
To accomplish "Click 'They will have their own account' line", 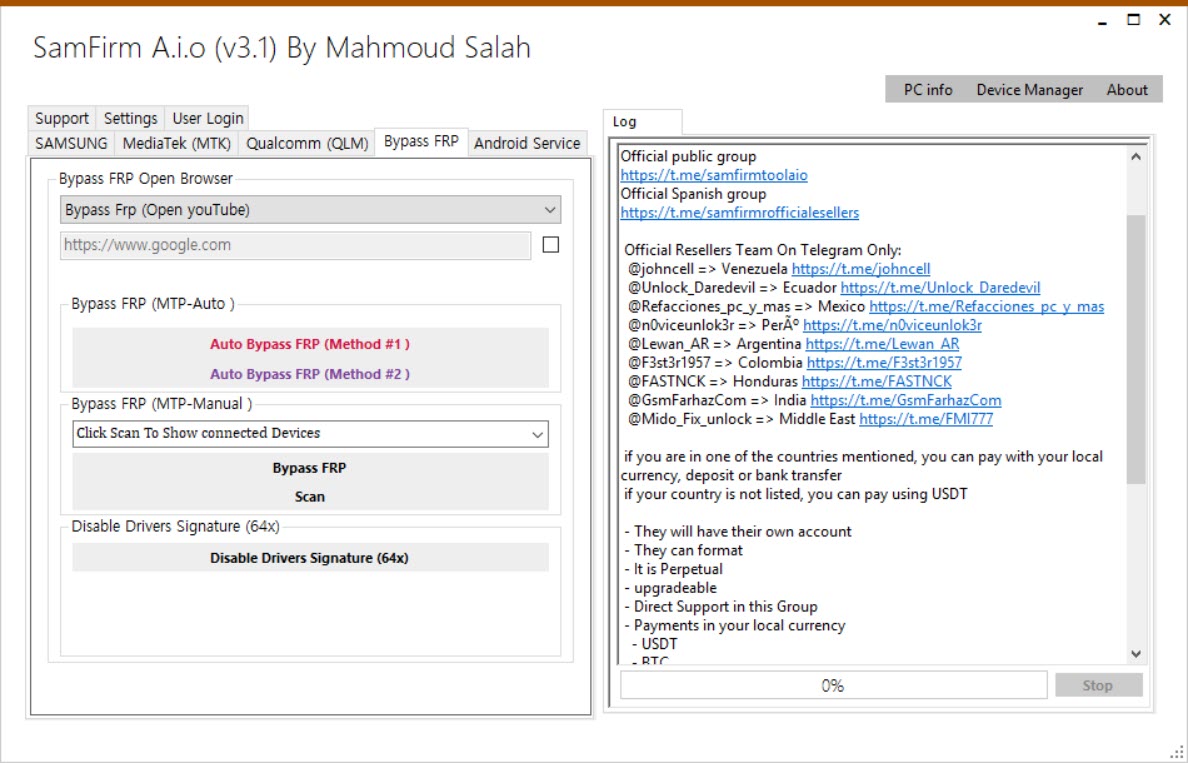I will (738, 532).
